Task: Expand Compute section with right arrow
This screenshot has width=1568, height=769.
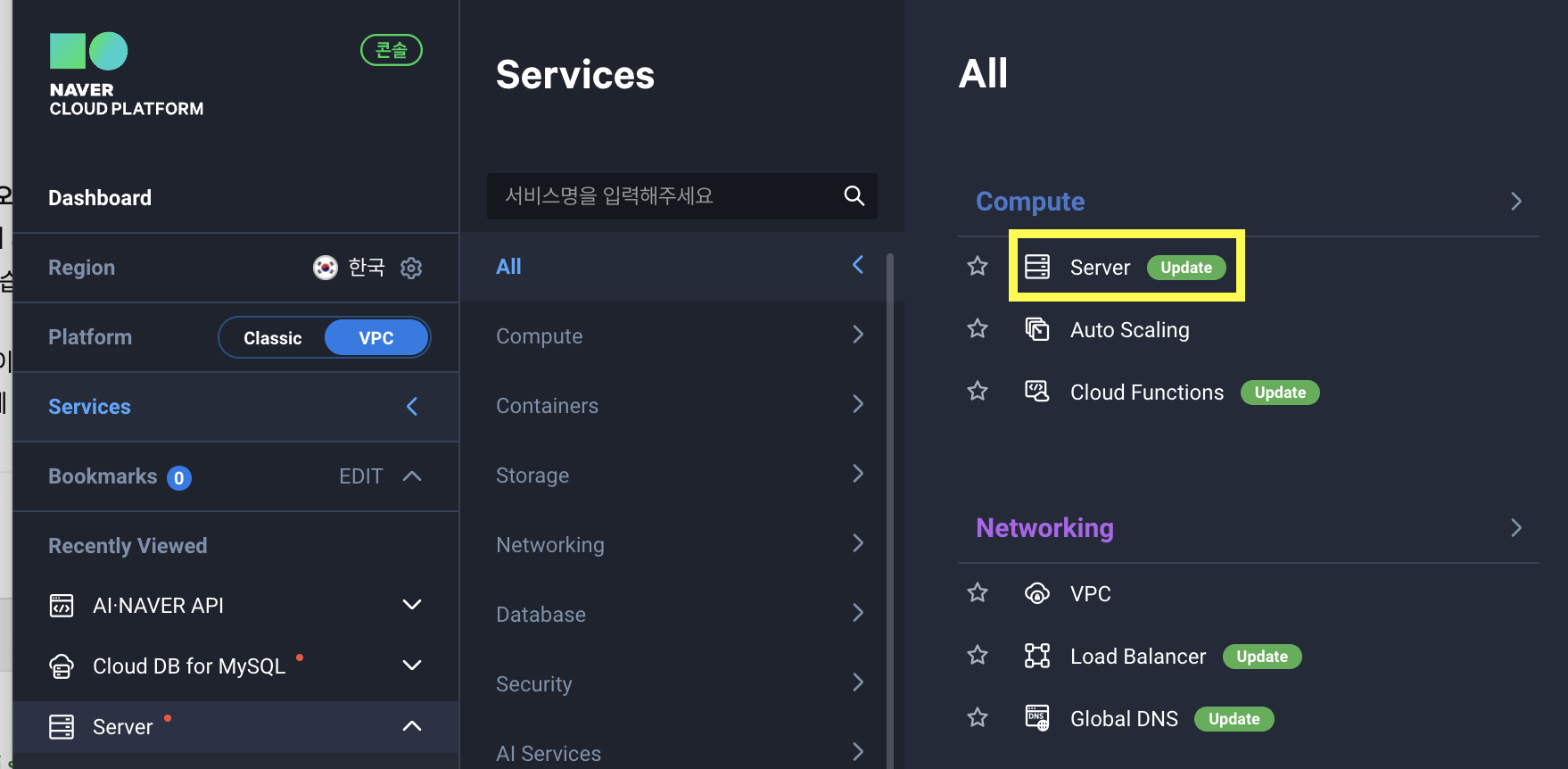Action: [x=1516, y=202]
